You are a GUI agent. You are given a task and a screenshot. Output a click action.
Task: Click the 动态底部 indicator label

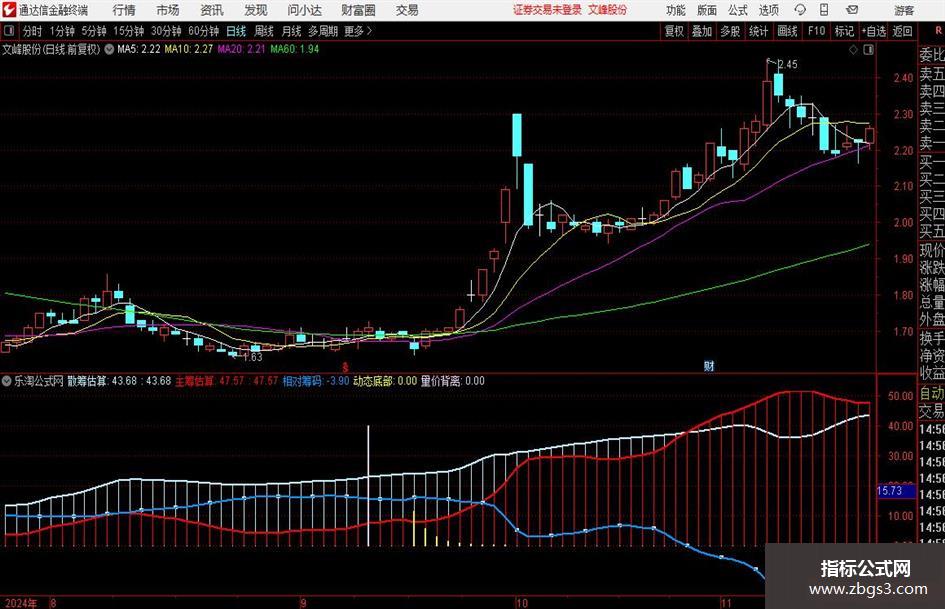(x=385, y=381)
